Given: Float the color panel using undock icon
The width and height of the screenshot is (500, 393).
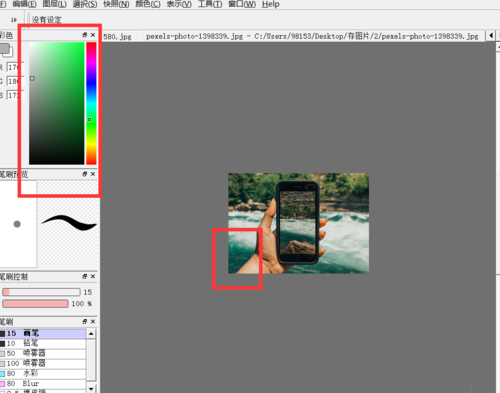Looking at the screenshot, I should (x=85, y=35).
